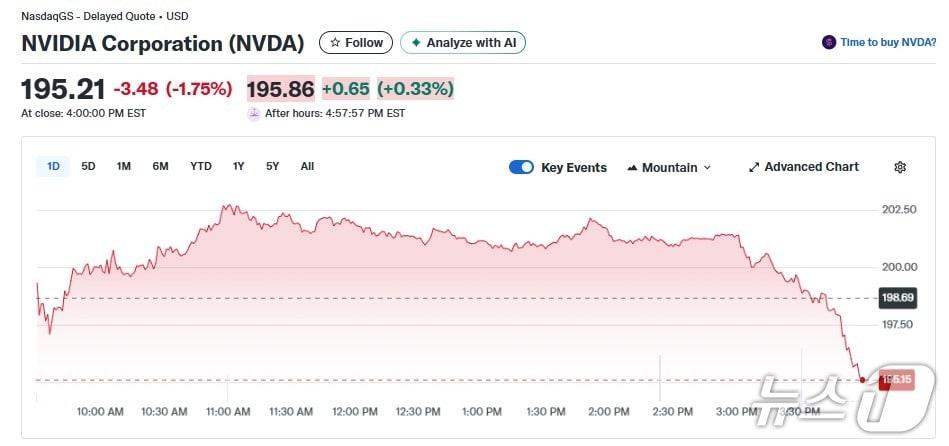Switch to the 5D time range
This screenshot has height=446, width=949.
click(x=88, y=166)
